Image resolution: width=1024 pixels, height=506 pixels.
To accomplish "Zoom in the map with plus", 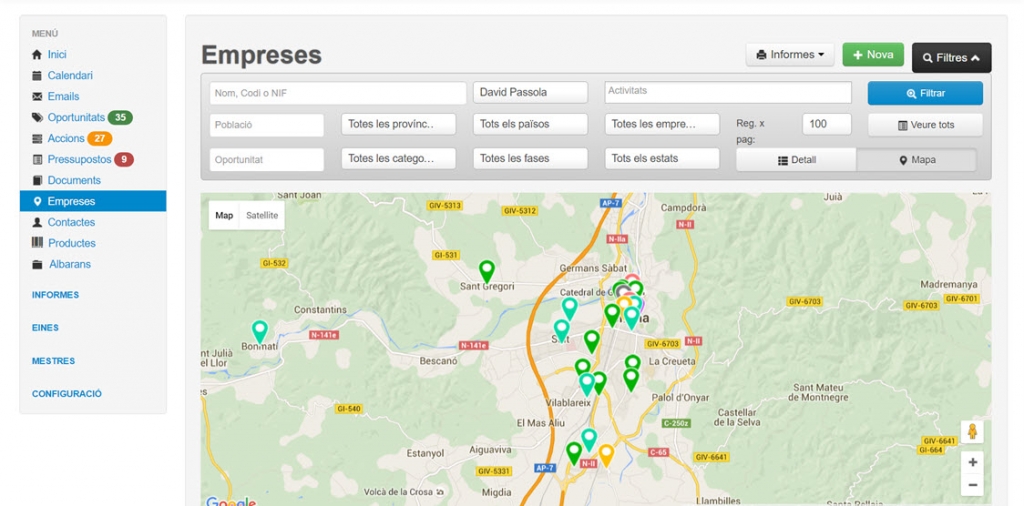I will point(972,463).
